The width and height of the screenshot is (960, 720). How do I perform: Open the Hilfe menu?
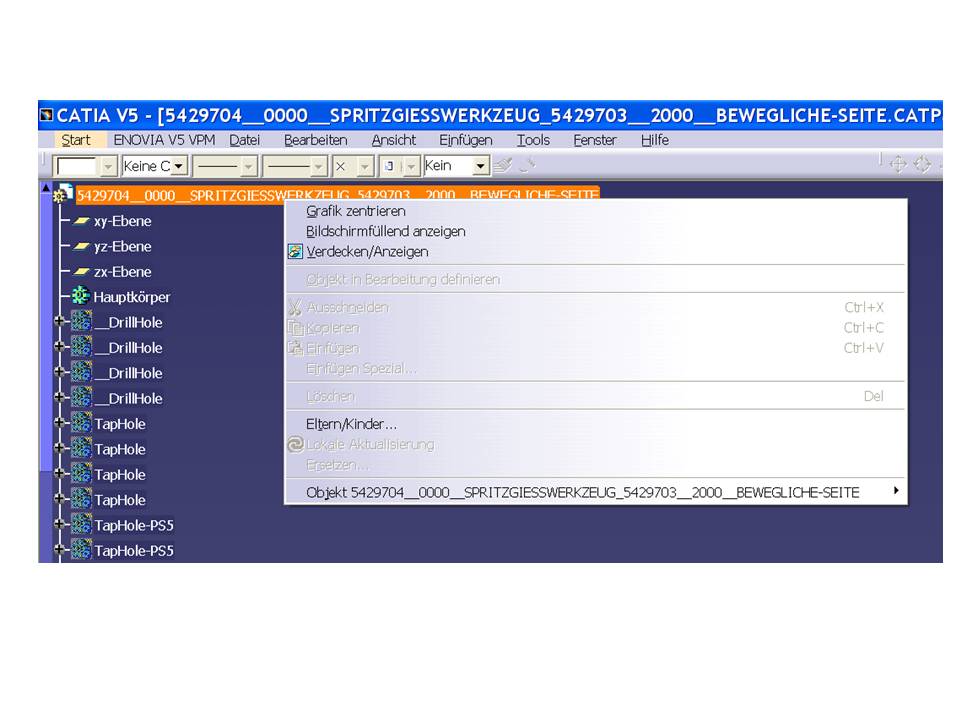[654, 140]
